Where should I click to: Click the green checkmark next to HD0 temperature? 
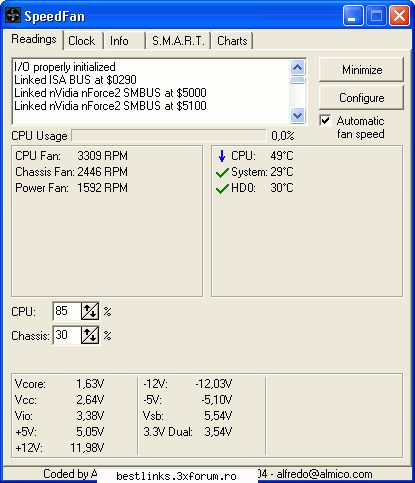(x=222, y=188)
